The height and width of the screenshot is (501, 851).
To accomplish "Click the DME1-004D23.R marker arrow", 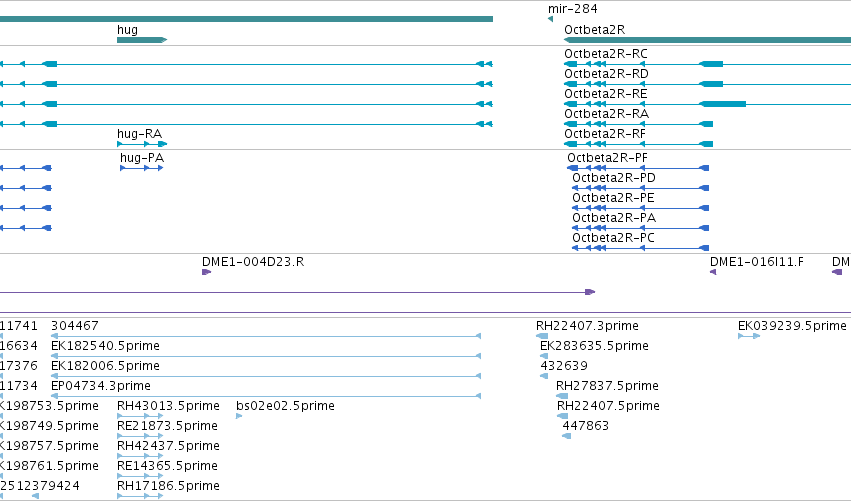I will tap(206, 272).
